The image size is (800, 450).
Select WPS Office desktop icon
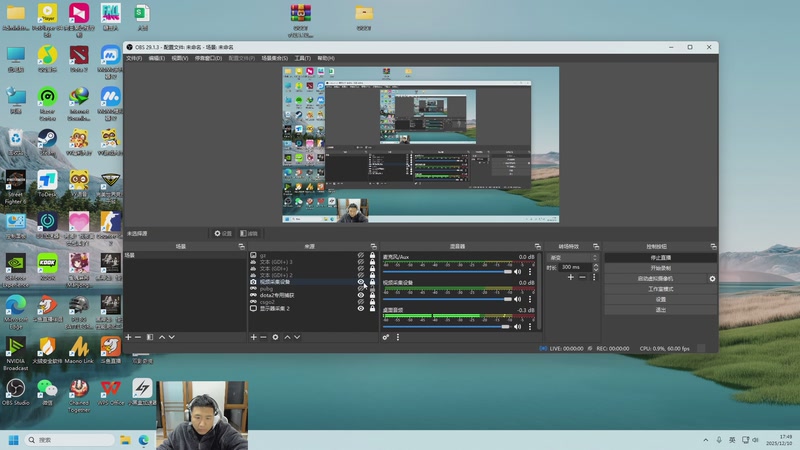tap(111, 392)
